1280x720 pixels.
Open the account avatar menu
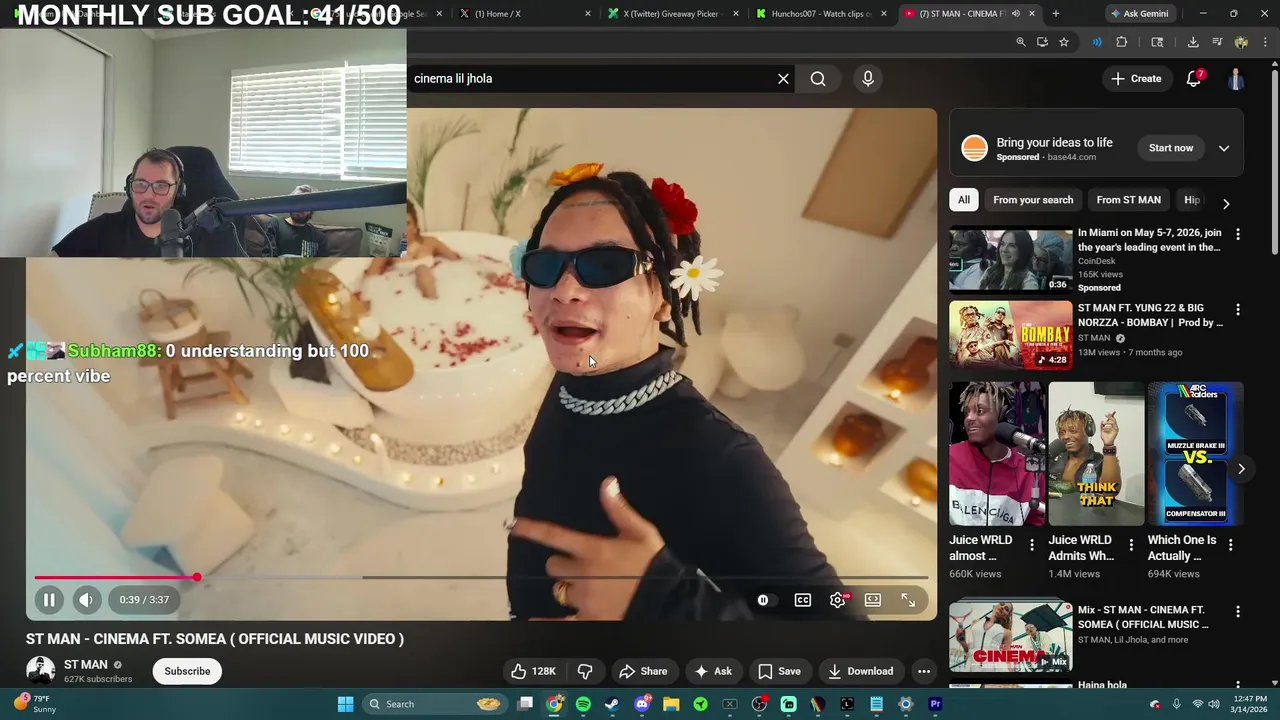click(1236, 78)
